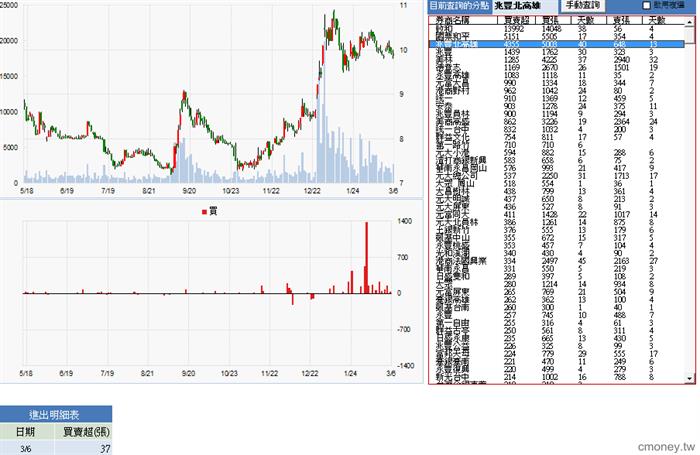Image resolution: width=700 pixels, height=455 pixels.
Task: Click the 買賣超(張) column header
Action: tap(84, 432)
